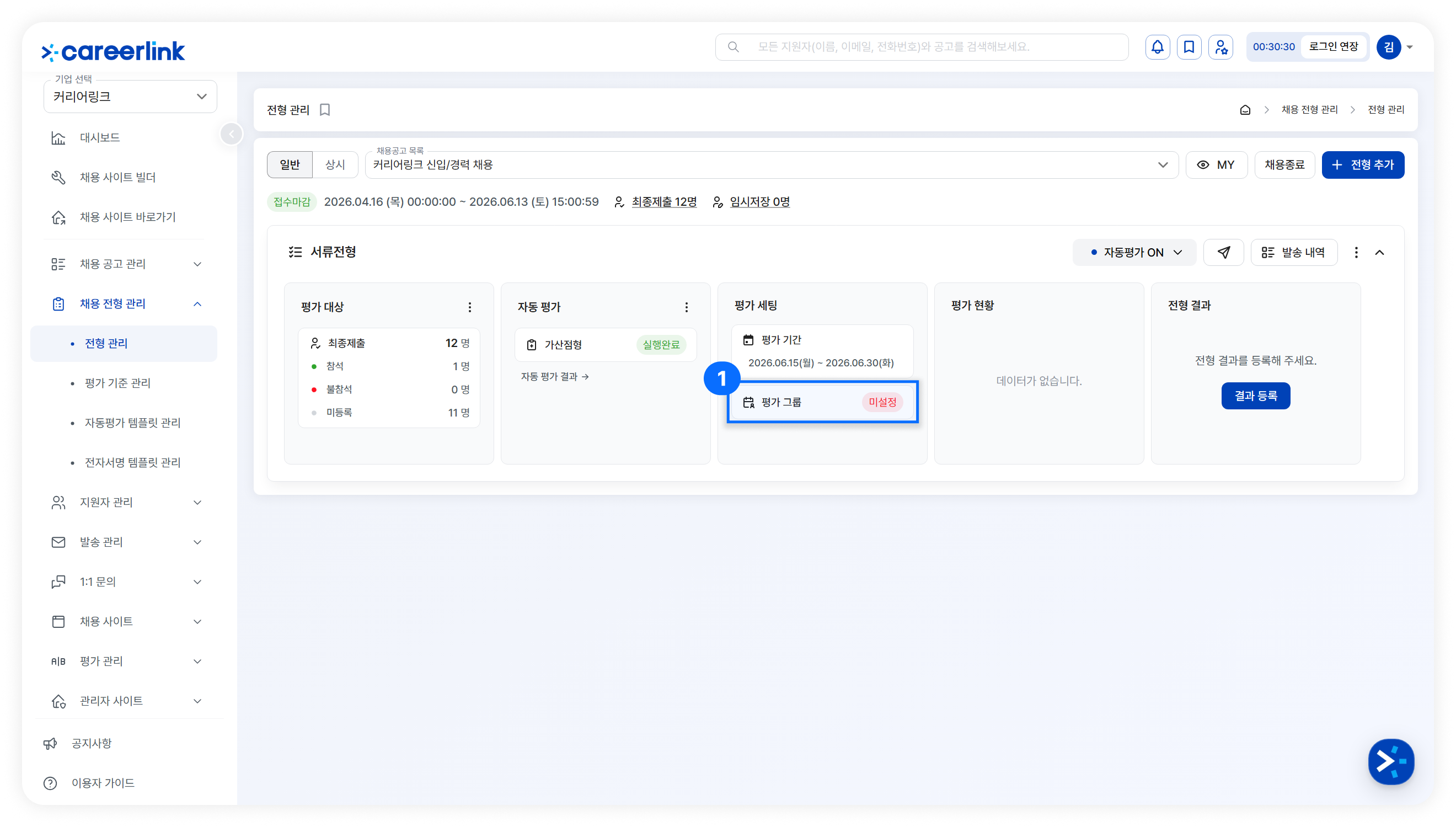Expand 채용 공고 관리 menu
The width and height of the screenshot is (1456, 827).
click(197, 264)
